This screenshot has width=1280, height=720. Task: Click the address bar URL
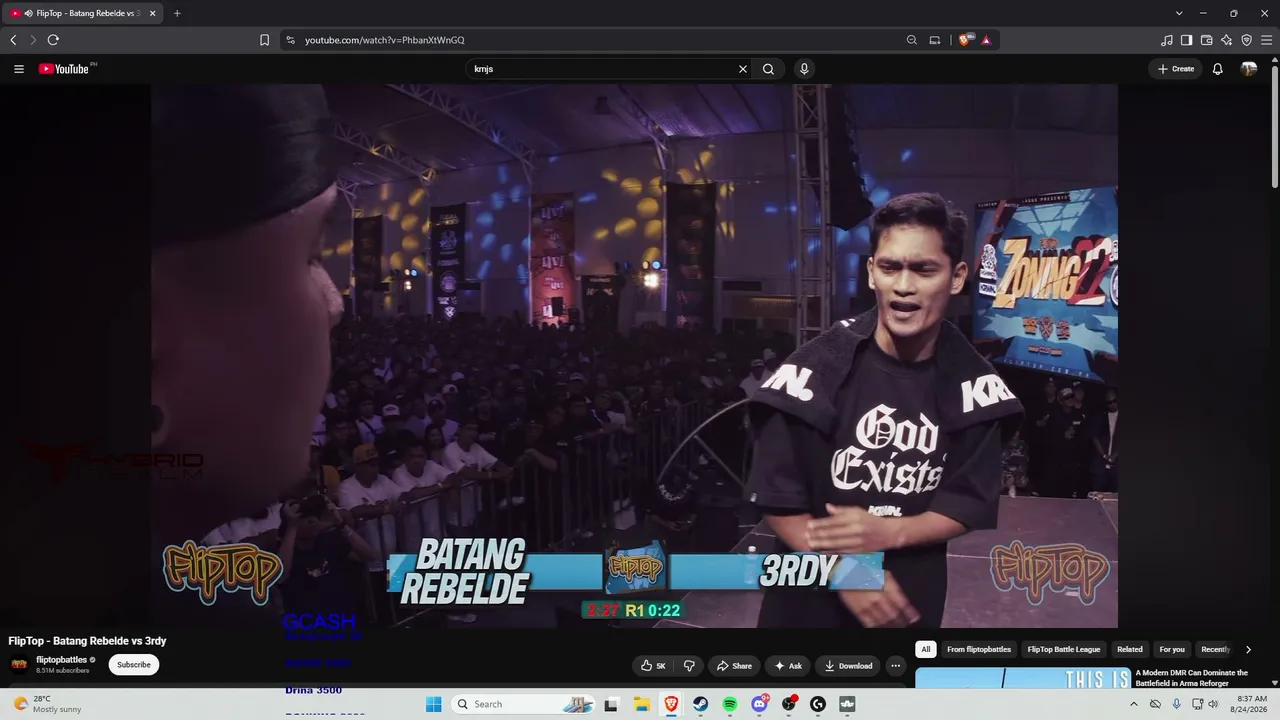point(385,40)
